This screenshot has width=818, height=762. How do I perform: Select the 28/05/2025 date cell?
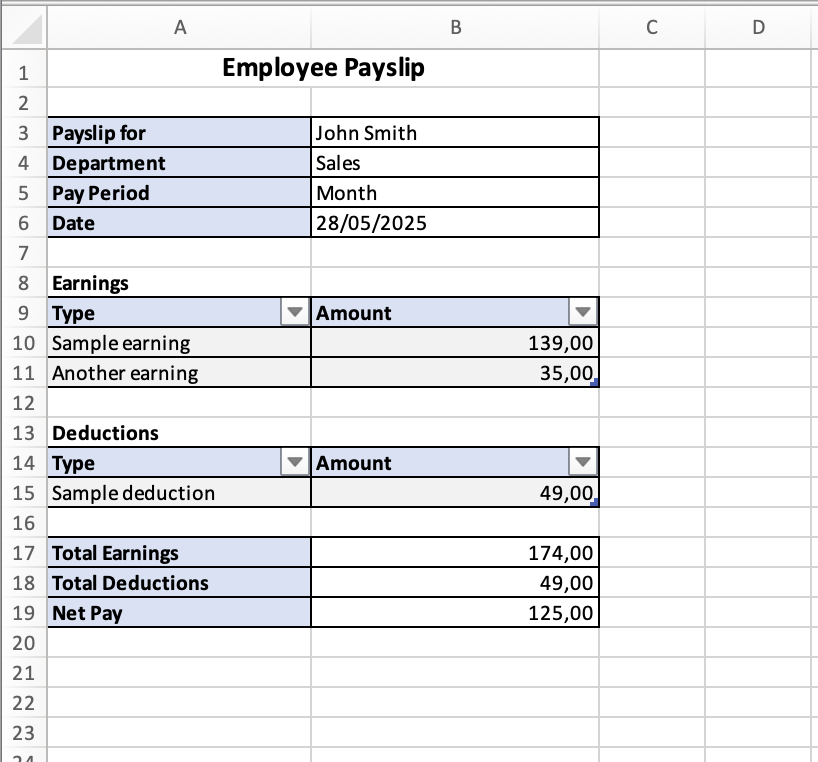tap(455, 223)
